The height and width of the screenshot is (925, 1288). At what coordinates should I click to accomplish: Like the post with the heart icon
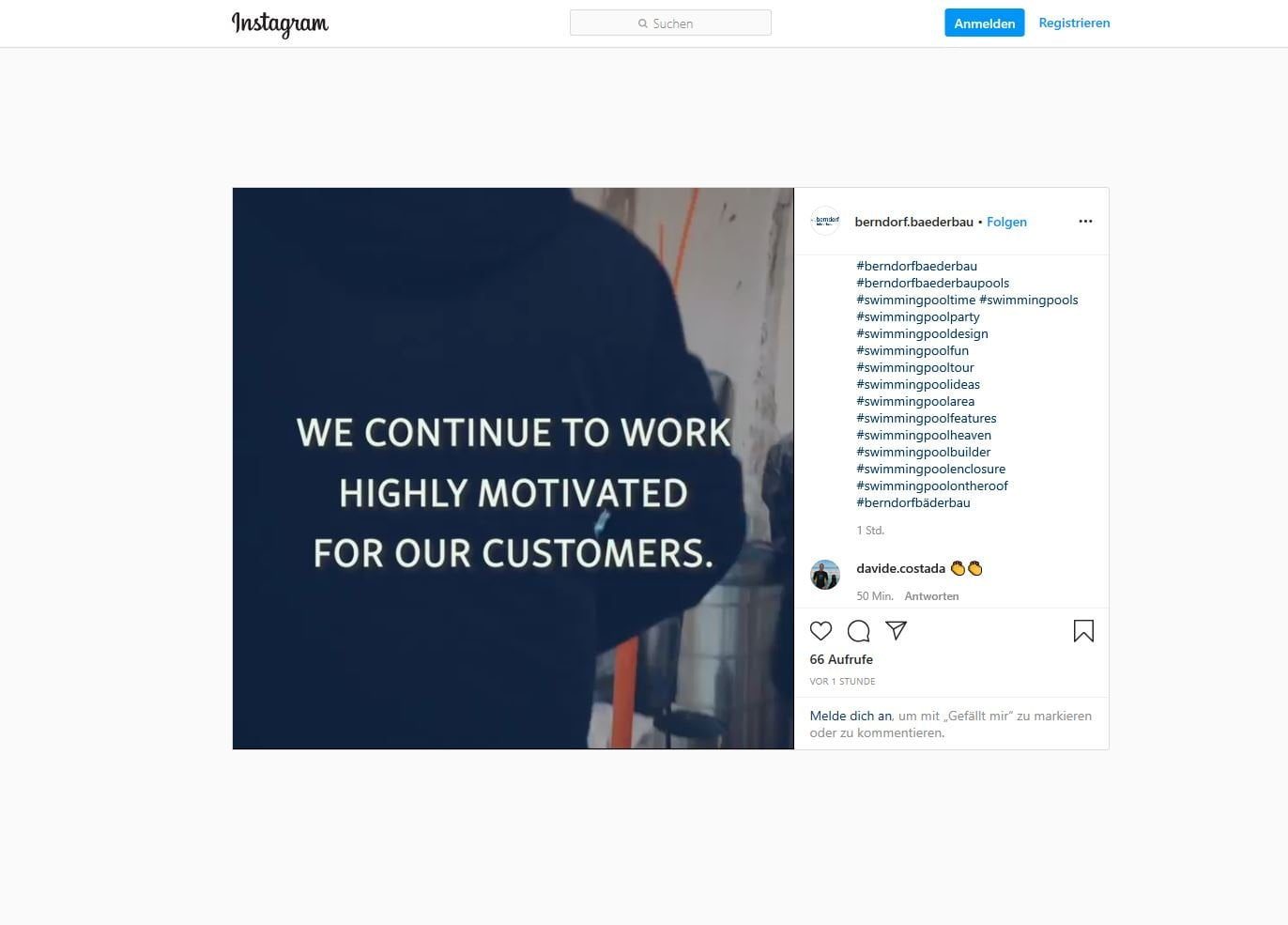coord(820,631)
